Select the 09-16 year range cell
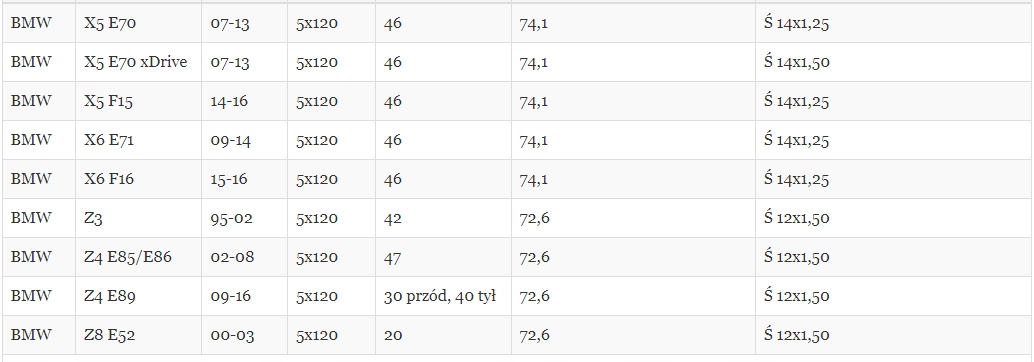Image resolution: width=1034 pixels, height=362 pixels. click(x=244, y=295)
